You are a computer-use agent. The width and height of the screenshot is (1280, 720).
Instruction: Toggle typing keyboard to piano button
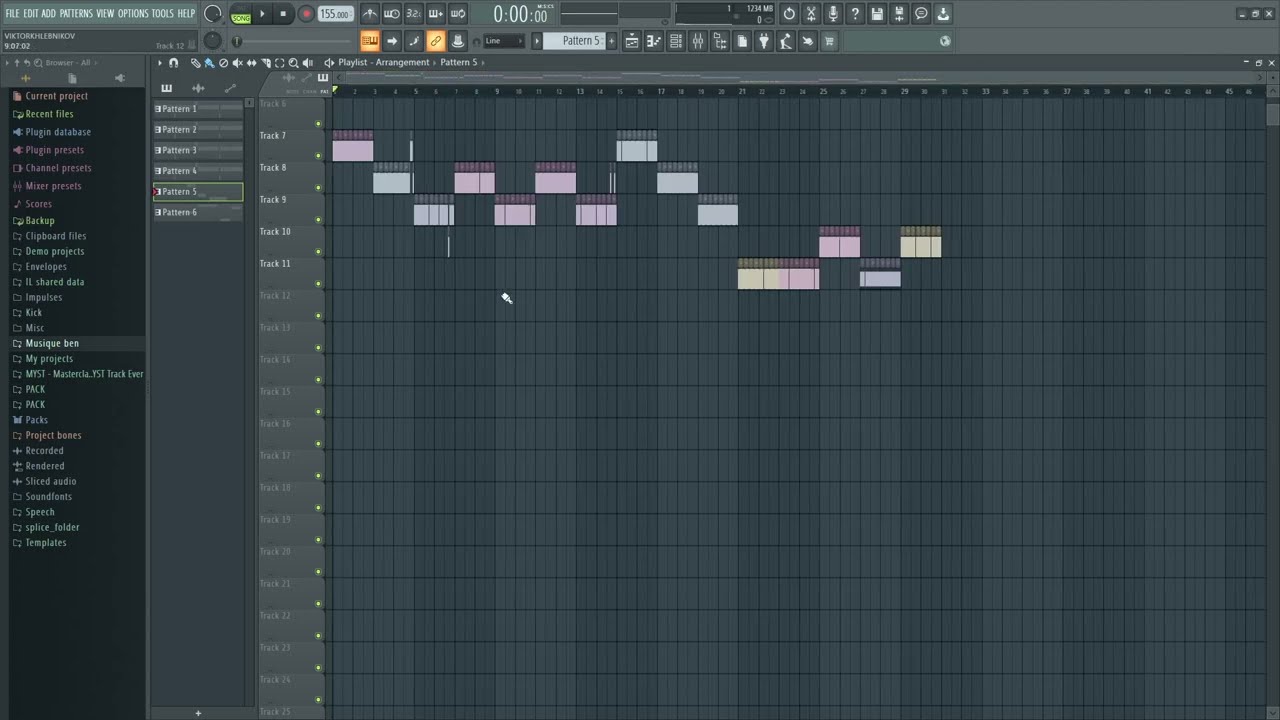[x=370, y=41]
